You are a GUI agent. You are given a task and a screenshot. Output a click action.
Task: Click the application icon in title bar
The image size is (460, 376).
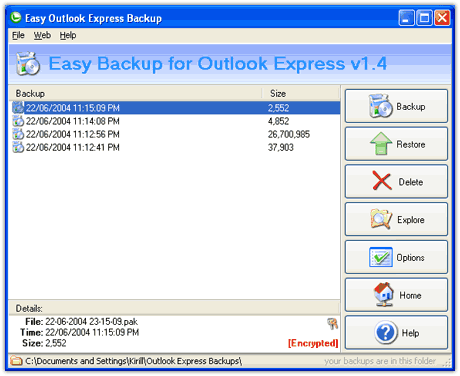[16, 17]
